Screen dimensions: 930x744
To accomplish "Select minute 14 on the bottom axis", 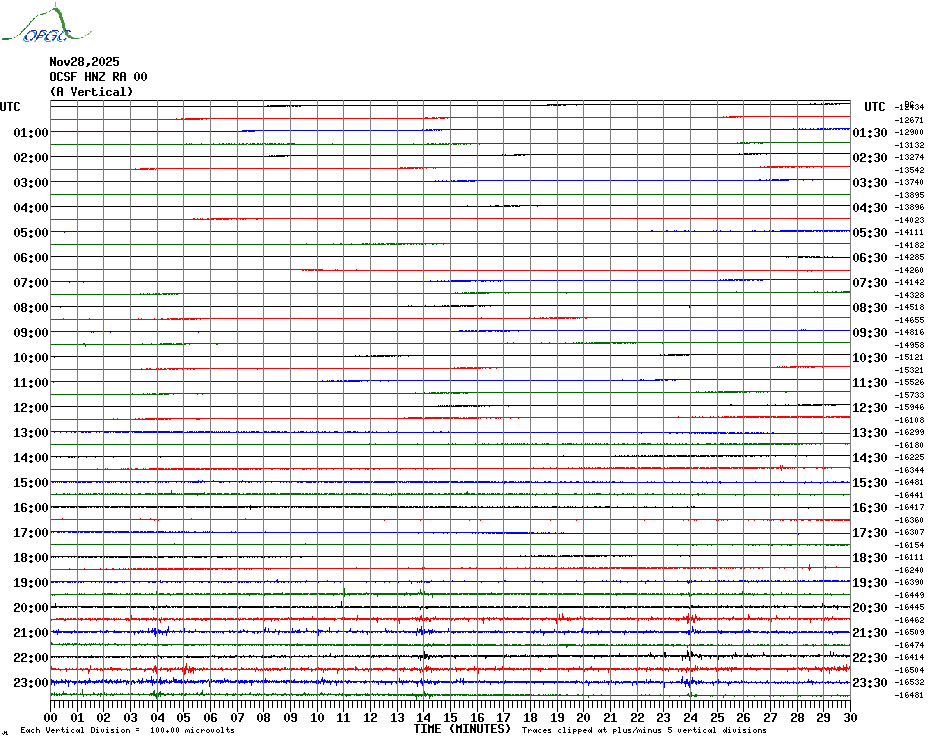I will [x=424, y=717].
